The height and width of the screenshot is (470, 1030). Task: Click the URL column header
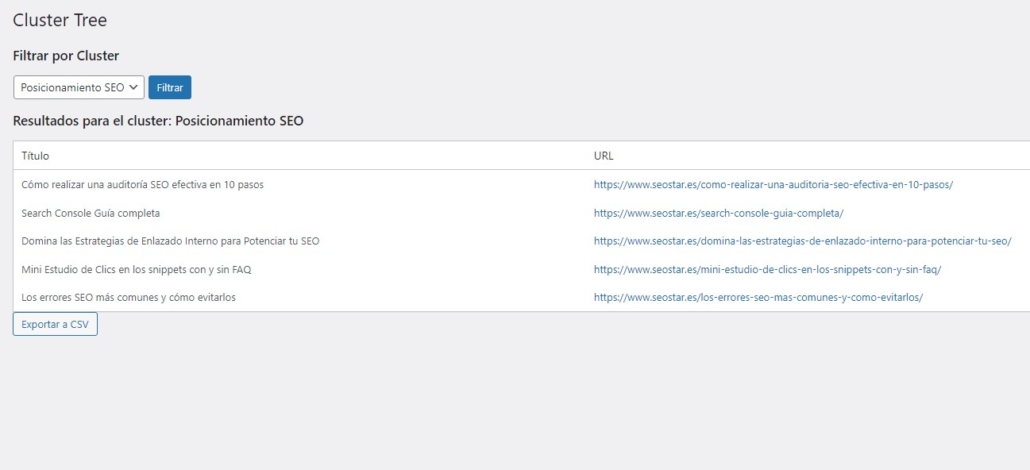coord(603,156)
